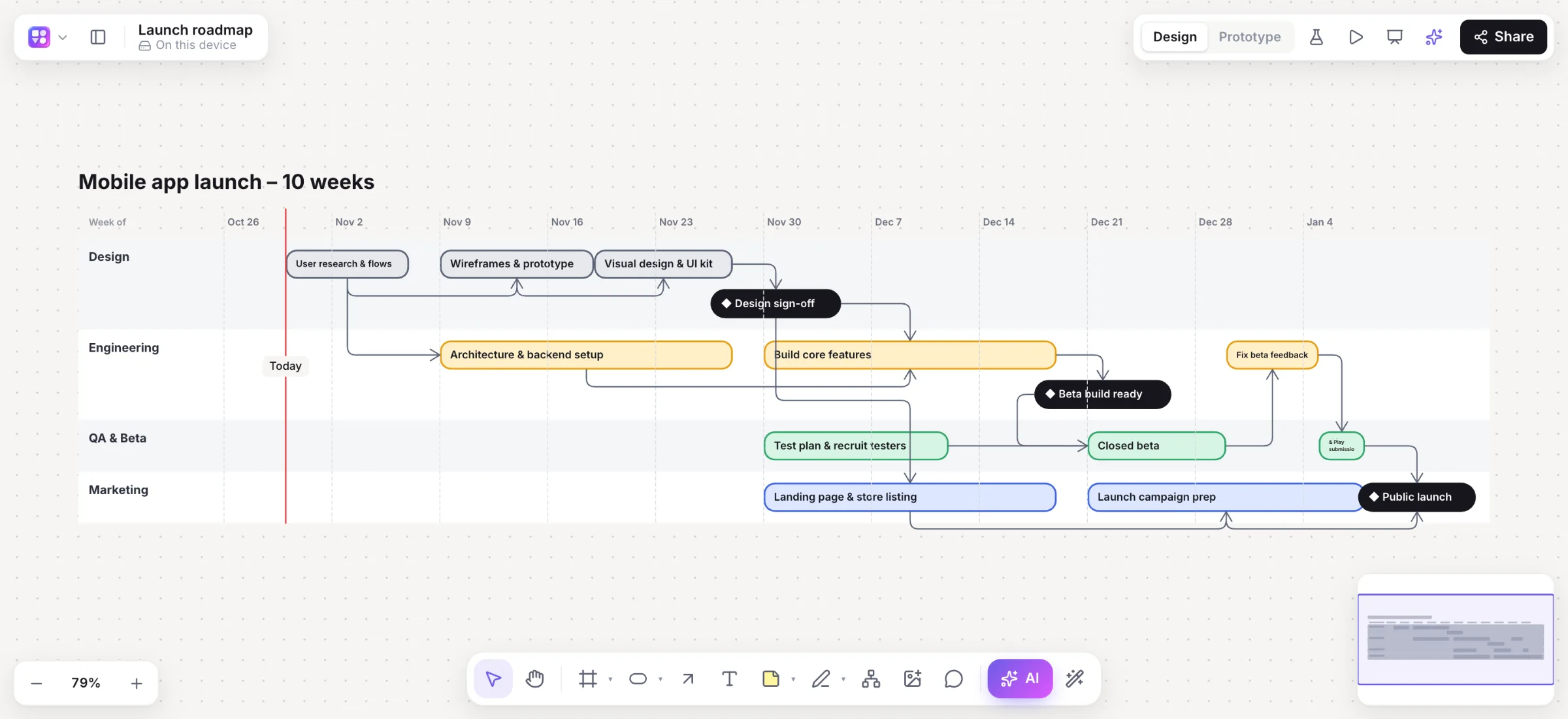This screenshot has width=1568, height=719.
Task: Click the Share button
Action: pos(1503,37)
